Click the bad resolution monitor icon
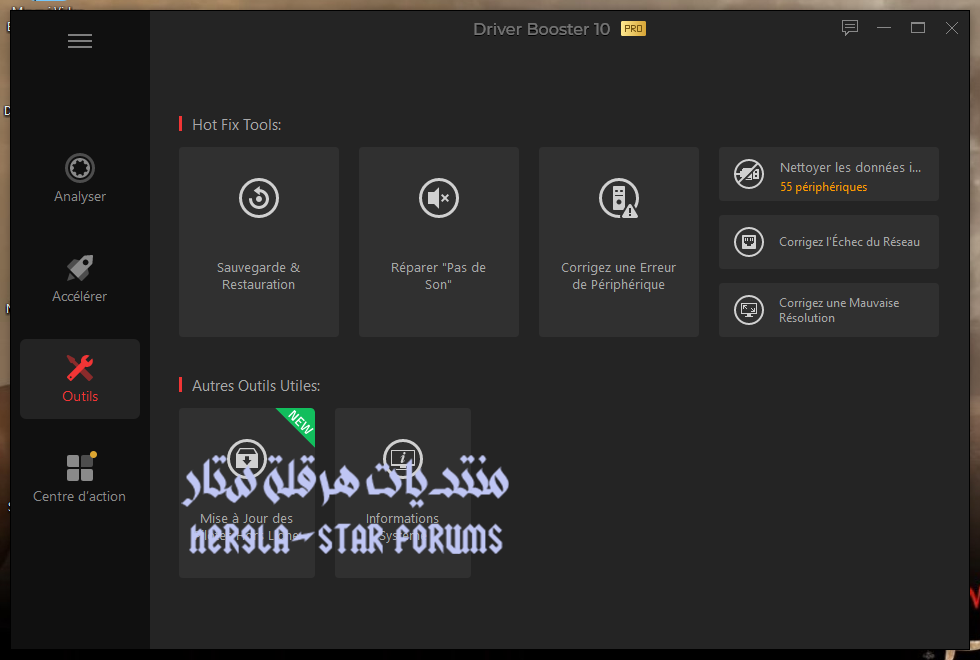This screenshot has height=660, width=980. (x=749, y=310)
